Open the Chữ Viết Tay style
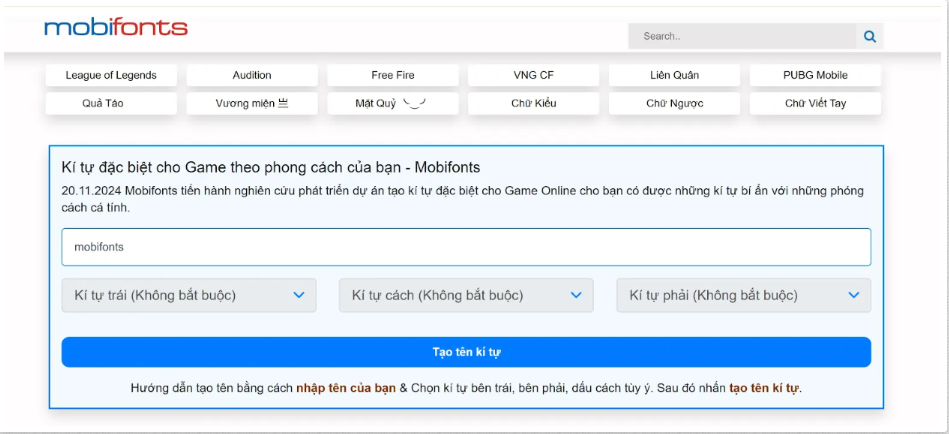This screenshot has width=949, height=434. (815, 103)
